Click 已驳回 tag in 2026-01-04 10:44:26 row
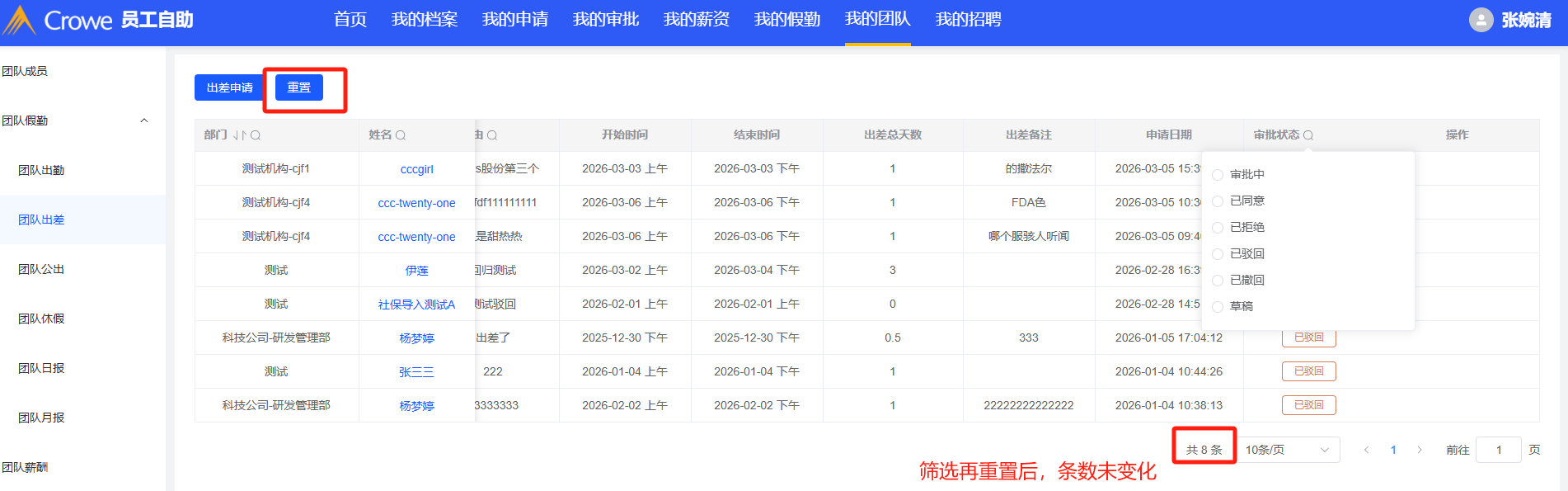The image size is (1568, 491). (x=1308, y=371)
